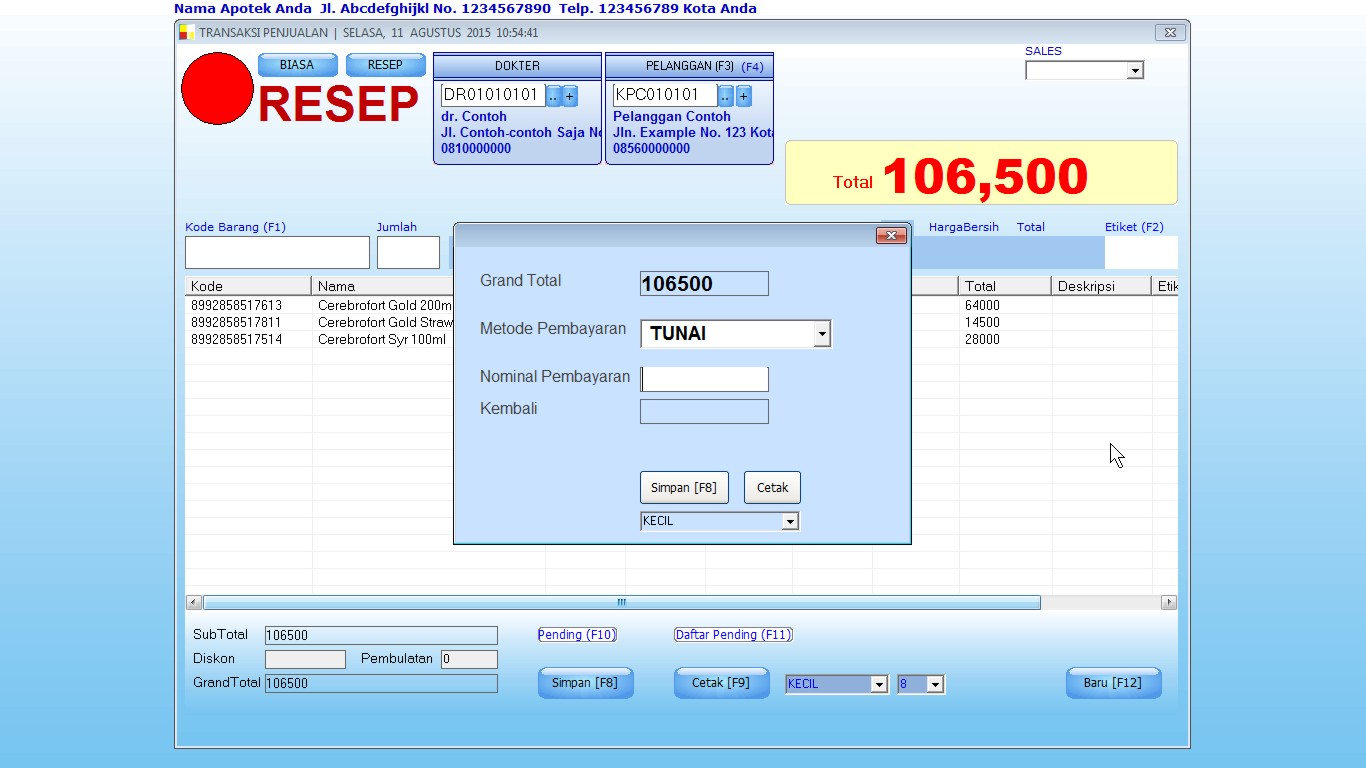Click the red circle indicator icon
Image resolution: width=1366 pixels, height=768 pixels.
pyautogui.click(x=217, y=89)
